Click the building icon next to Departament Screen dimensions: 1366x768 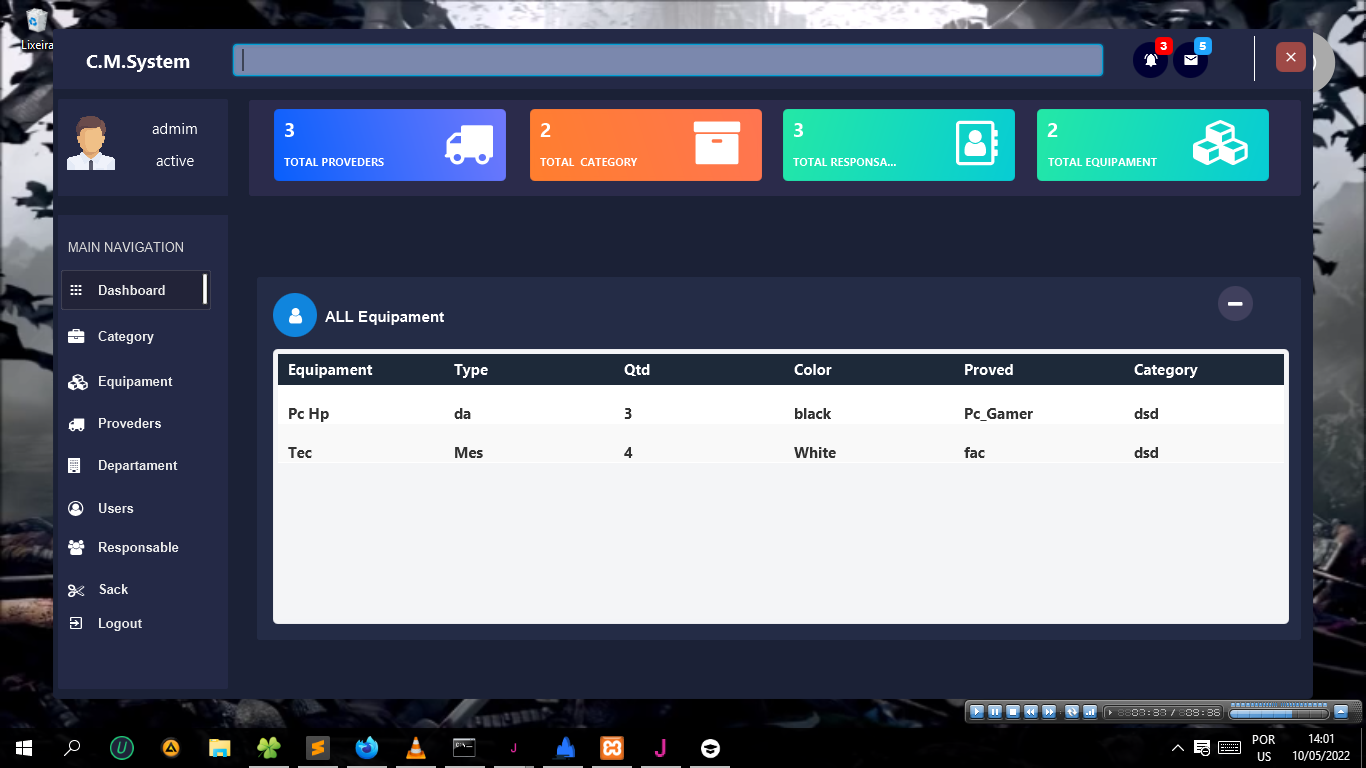coord(74,466)
